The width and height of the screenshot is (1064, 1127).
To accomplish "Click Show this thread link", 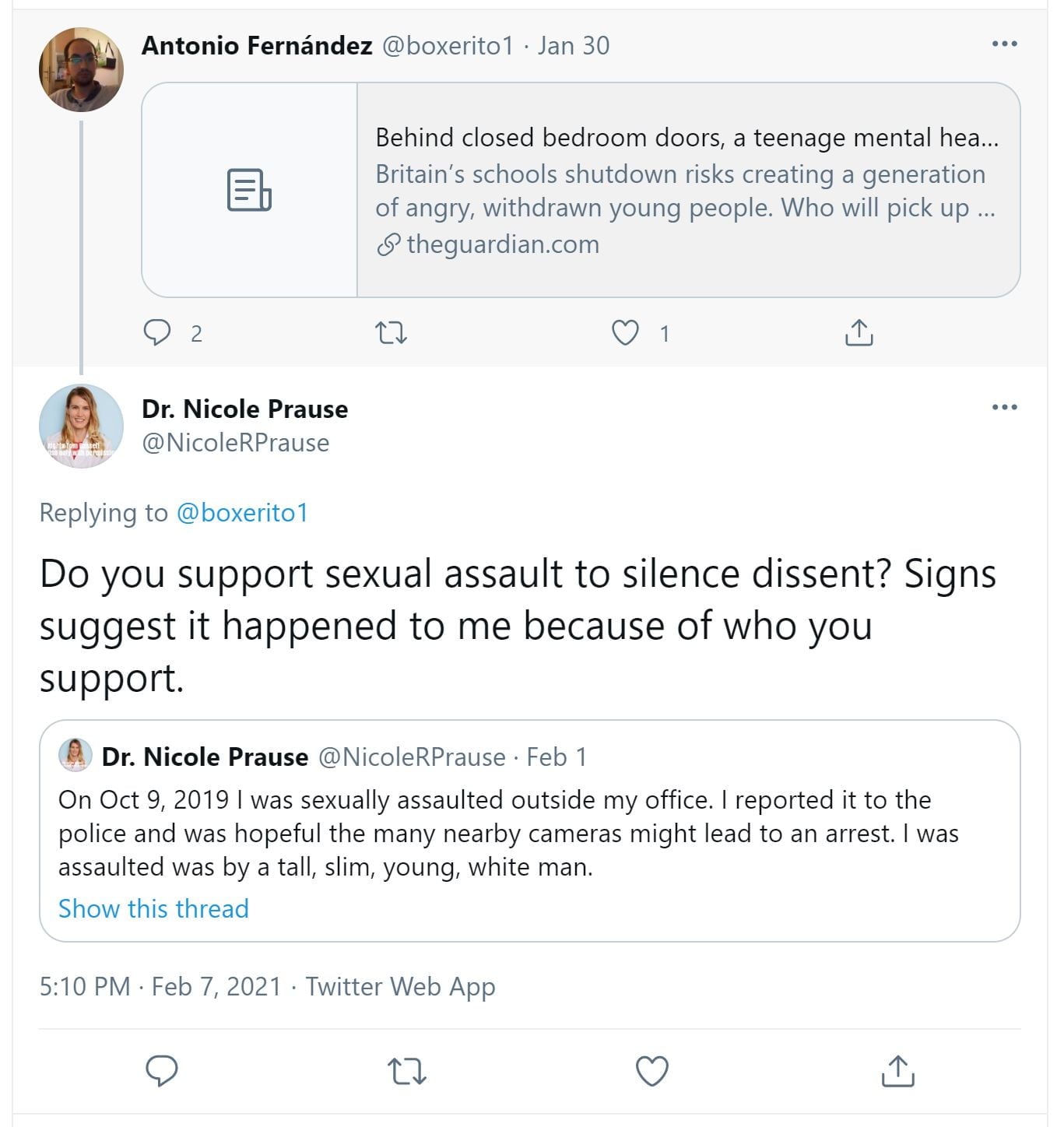I will (153, 908).
